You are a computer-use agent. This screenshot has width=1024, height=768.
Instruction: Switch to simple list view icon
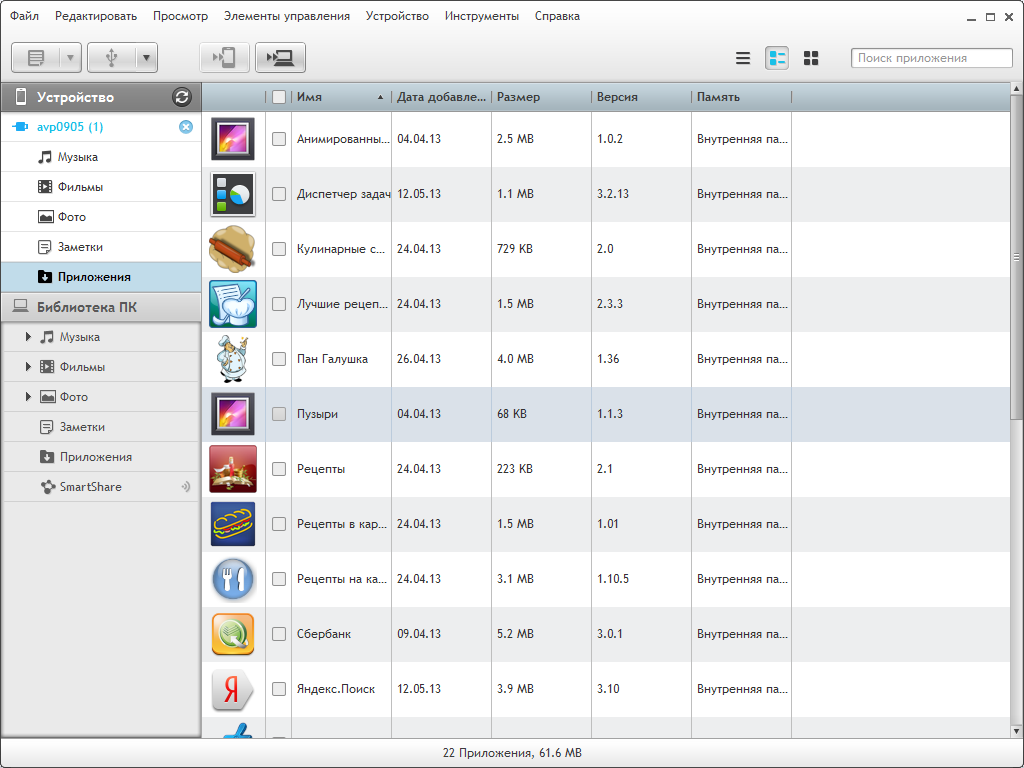point(743,58)
